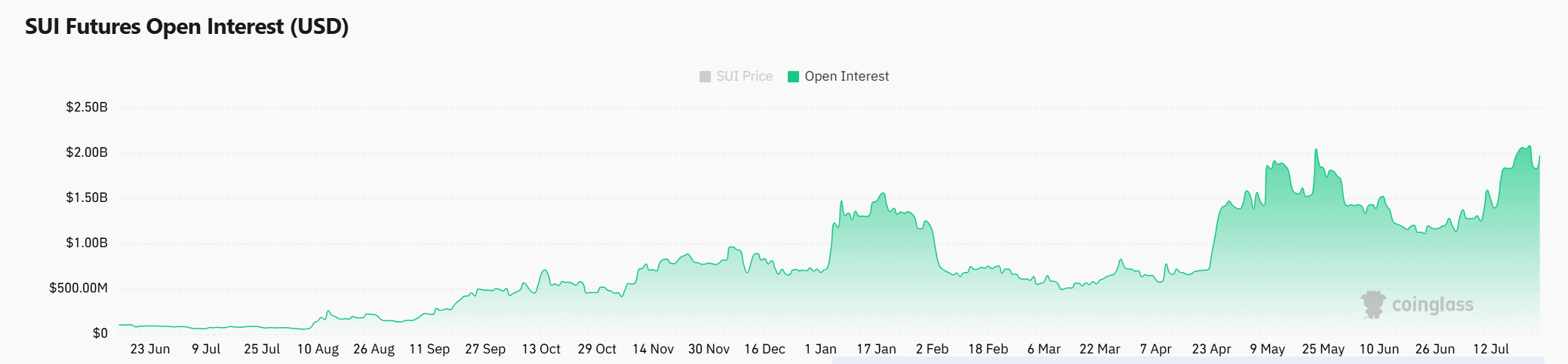This screenshot has height=364, width=1568.
Task: Click the gray SUI Price legend swatch
Action: (706, 76)
